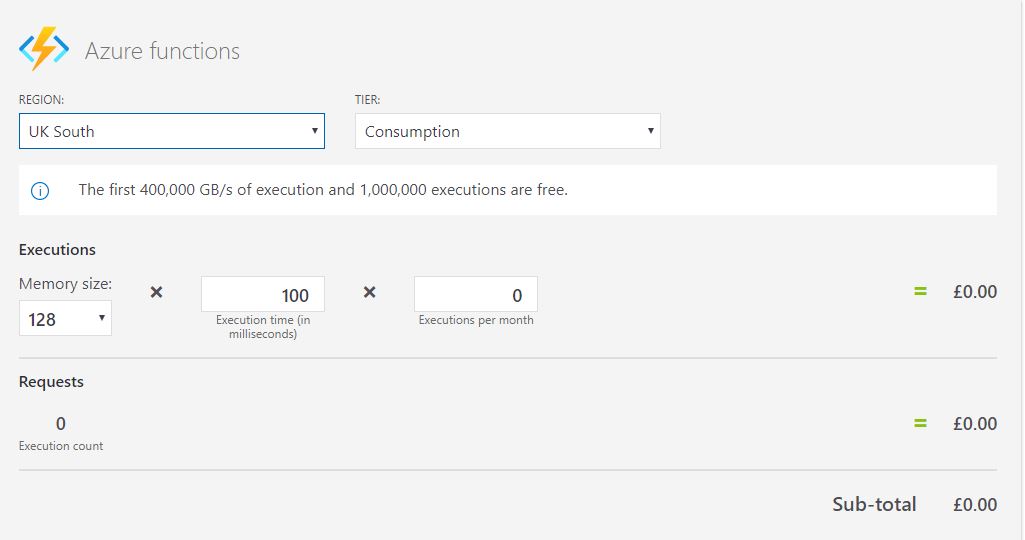Open the Region dropdown showing UK South
The height and width of the screenshot is (540, 1025).
172,131
